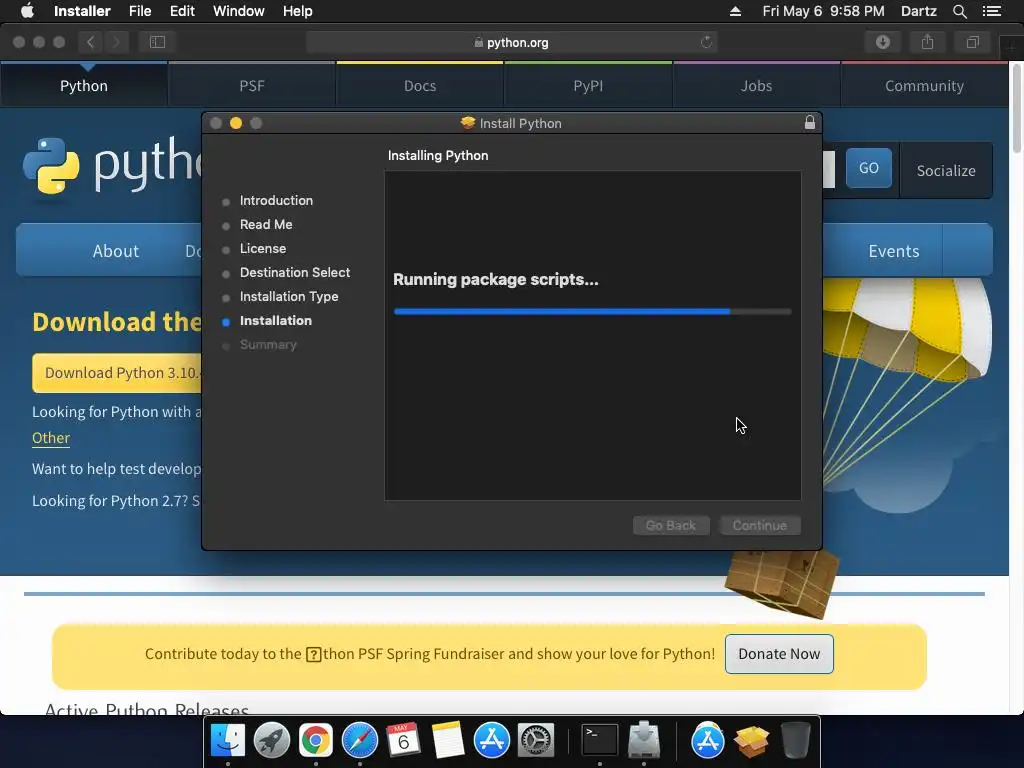The image size is (1024, 768).
Task: Open the Window menu
Action: coord(238,11)
